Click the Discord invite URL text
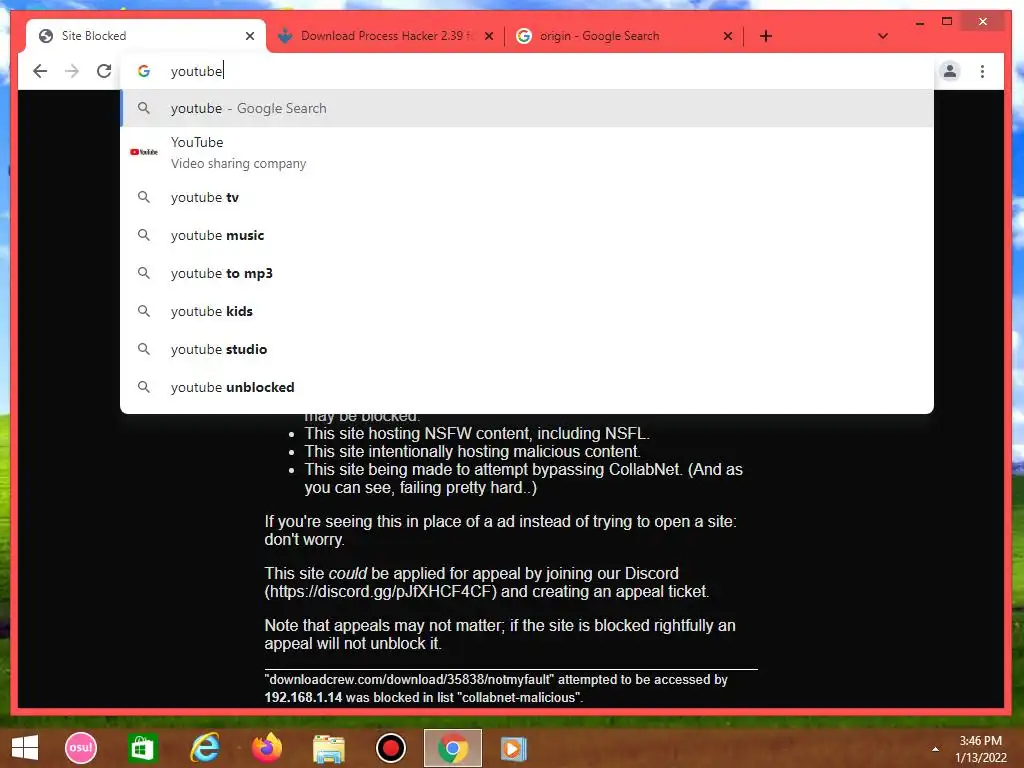Screen dimensions: 1024x768 [x=381, y=592]
